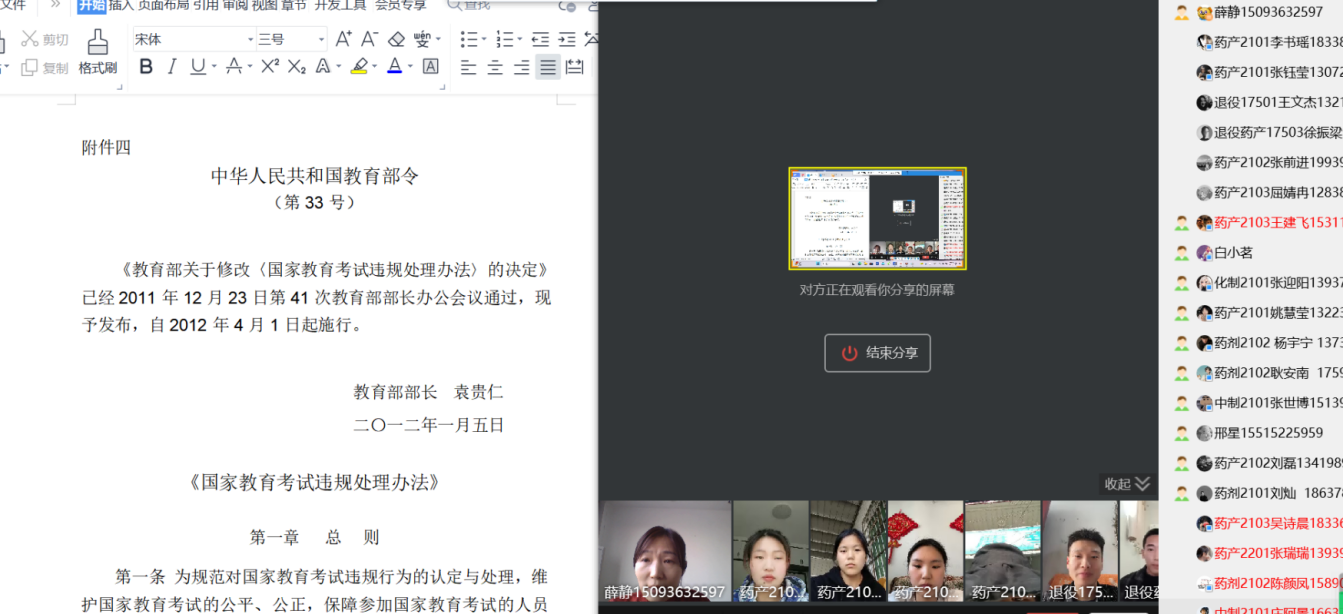Expand the underline style dropdown arrow
Image resolution: width=1343 pixels, height=614 pixels.
click(x=214, y=67)
